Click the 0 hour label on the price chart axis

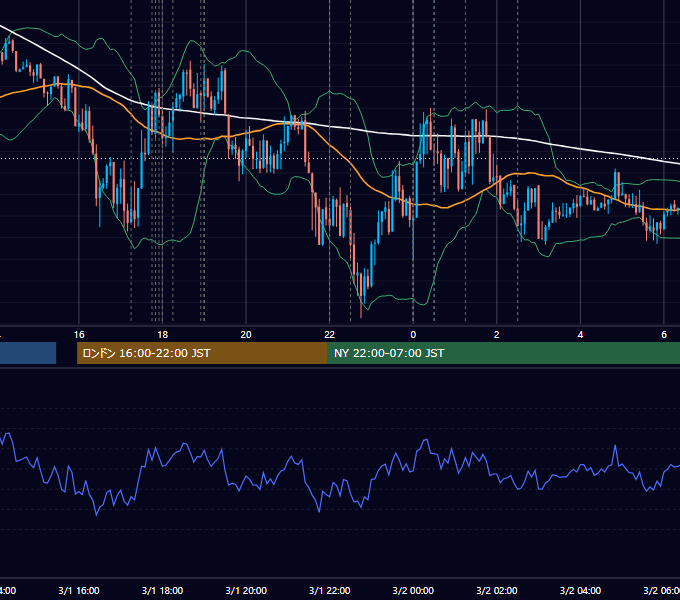tap(413, 335)
